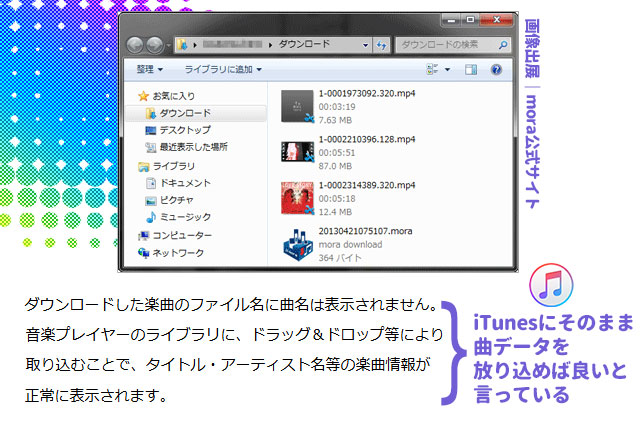Open the ライブラリに追加 menu
This screenshot has height=426, width=640.
click(222, 70)
